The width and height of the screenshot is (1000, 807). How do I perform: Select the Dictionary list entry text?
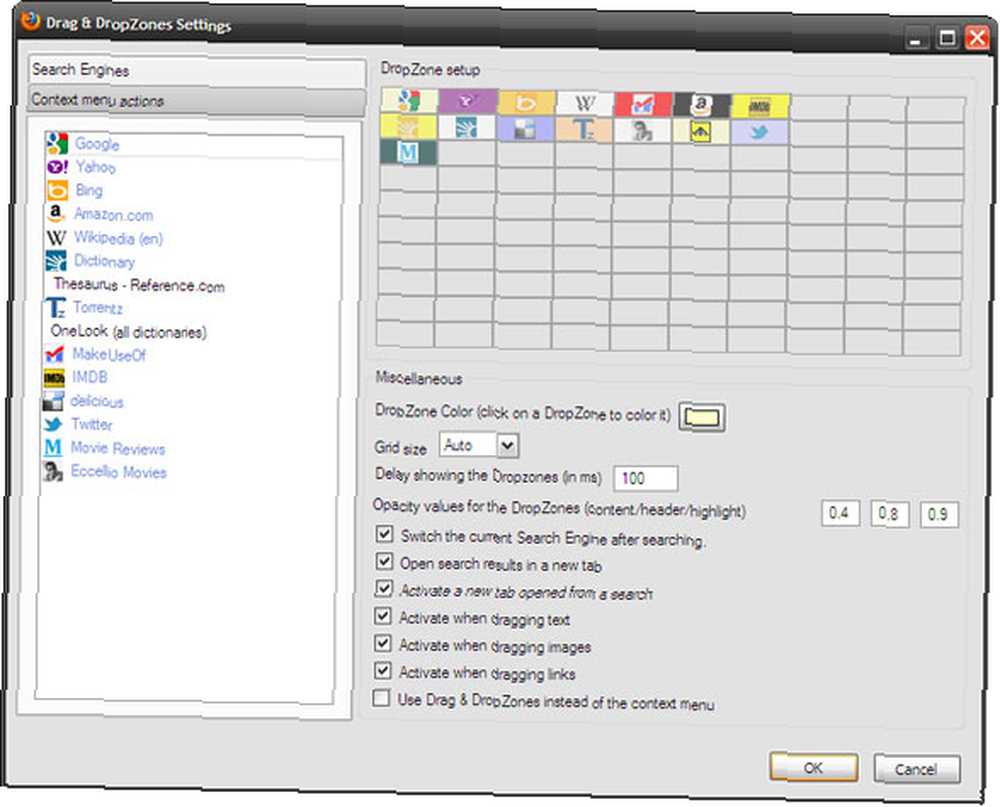(105, 262)
